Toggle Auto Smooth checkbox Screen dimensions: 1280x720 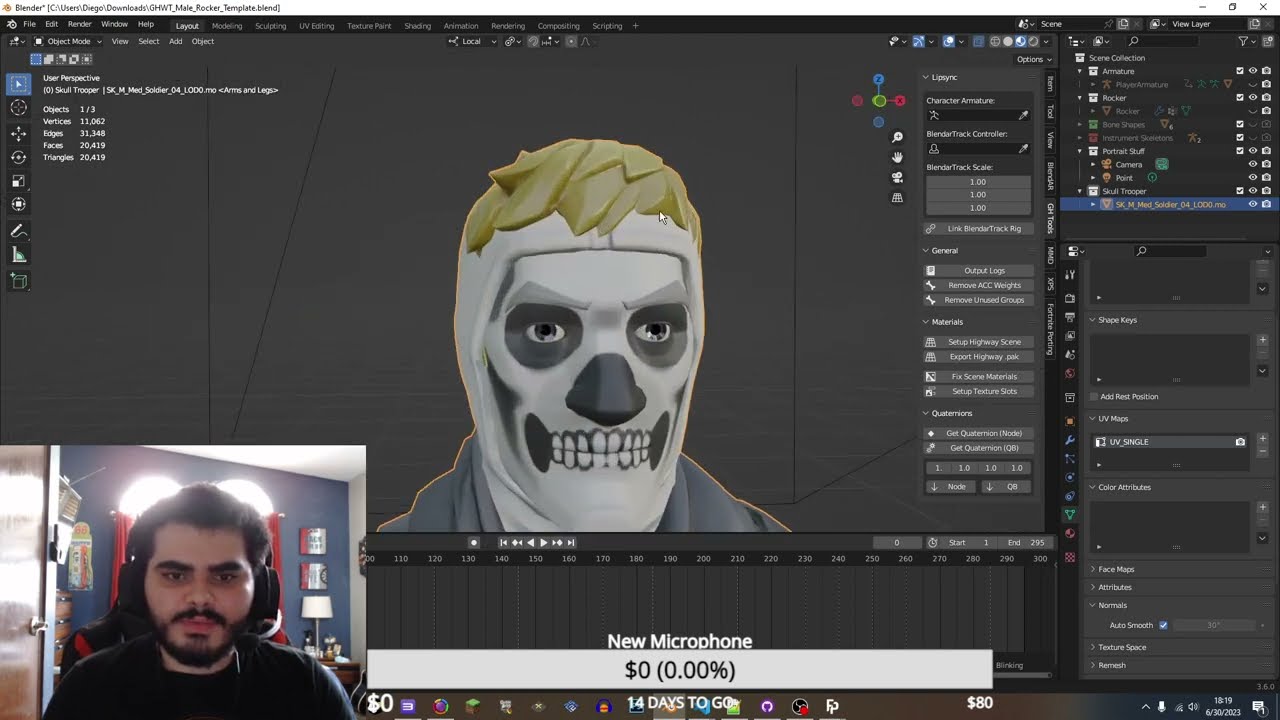tap(1163, 625)
